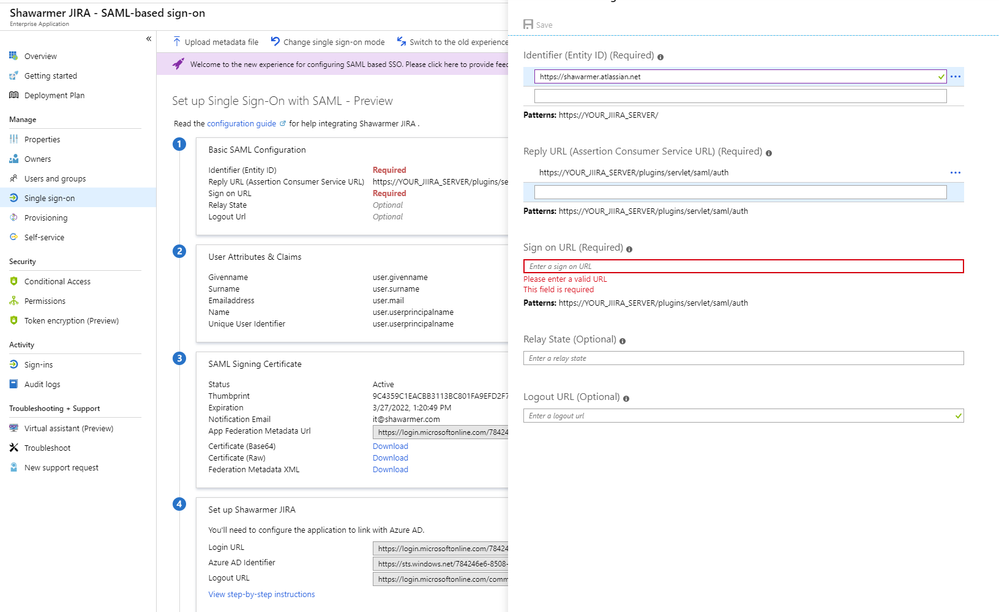Select the existing Reply URL saml/auth entry
999x612 pixels.
(x=634, y=173)
